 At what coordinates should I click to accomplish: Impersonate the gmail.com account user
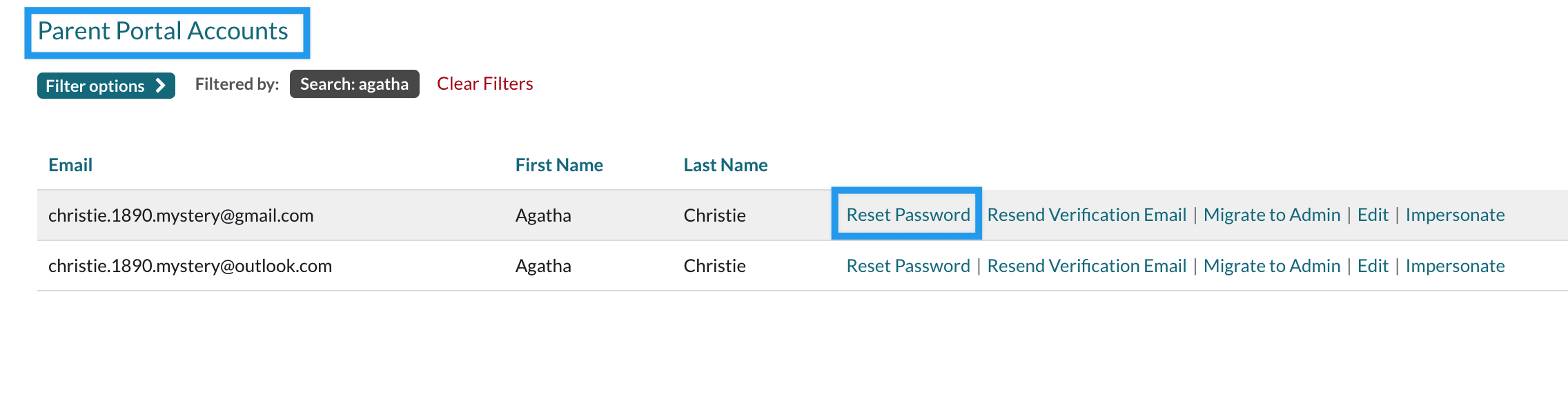[x=1455, y=215]
